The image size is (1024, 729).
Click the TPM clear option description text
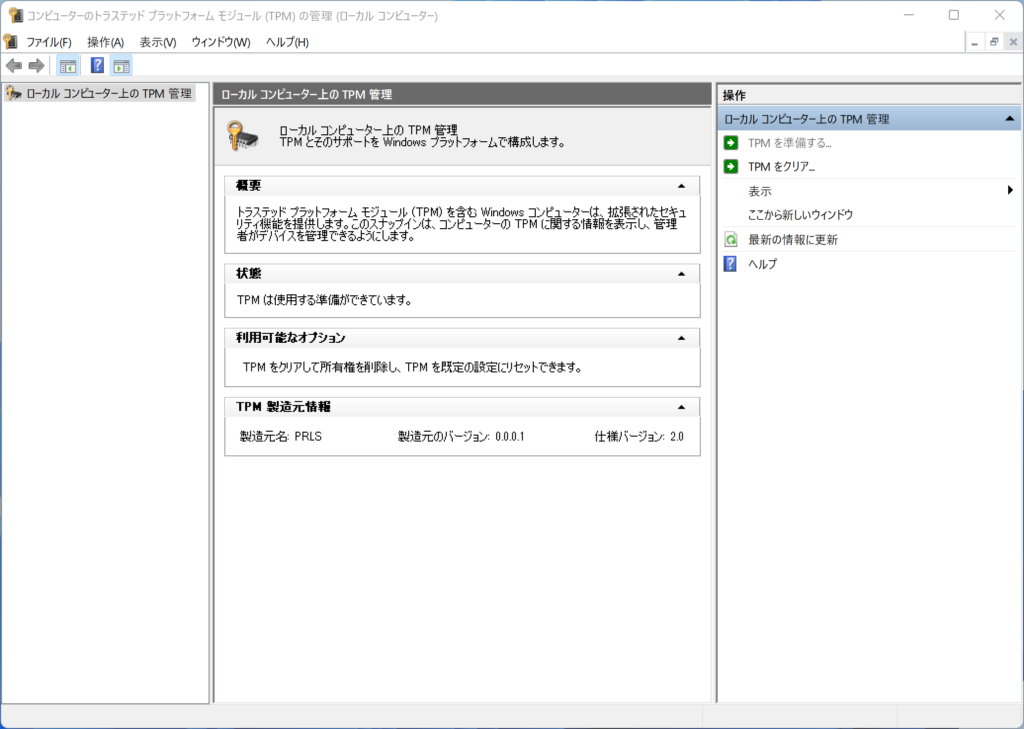412,367
